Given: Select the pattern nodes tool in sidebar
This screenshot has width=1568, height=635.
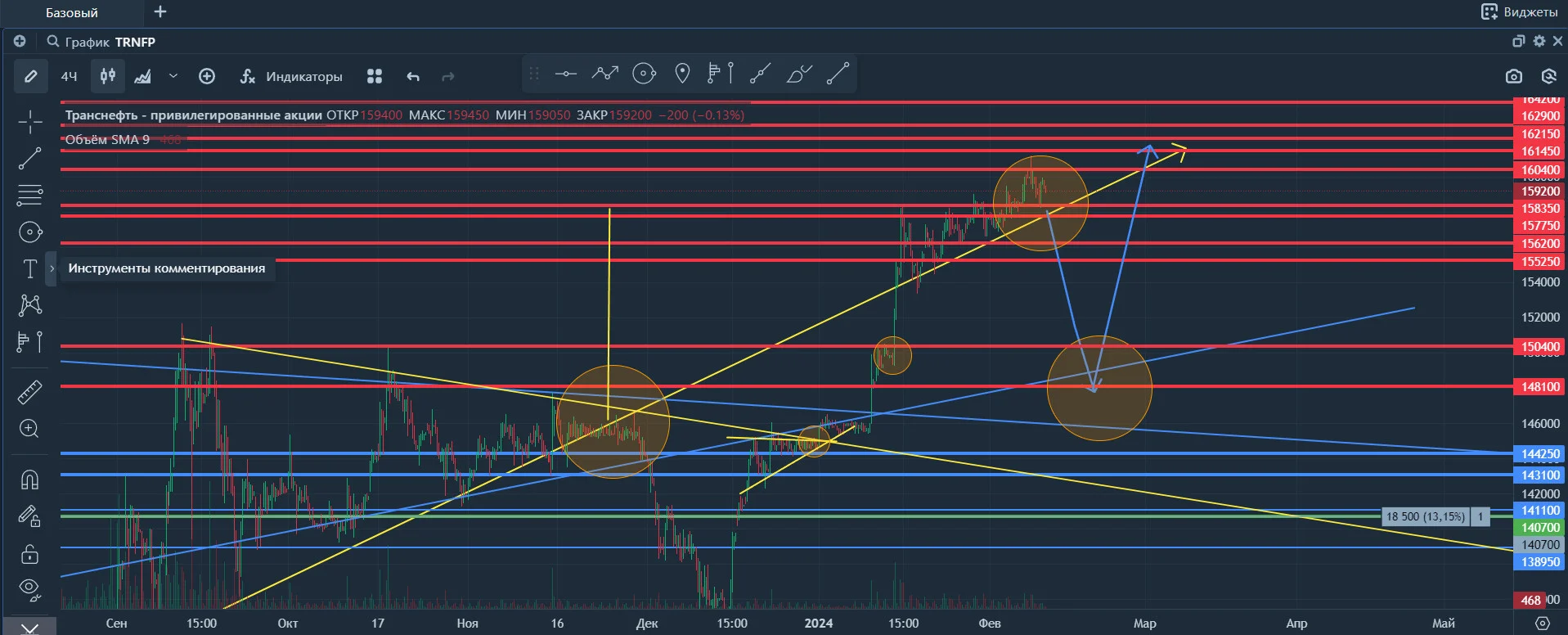Looking at the screenshot, I should click(x=30, y=305).
